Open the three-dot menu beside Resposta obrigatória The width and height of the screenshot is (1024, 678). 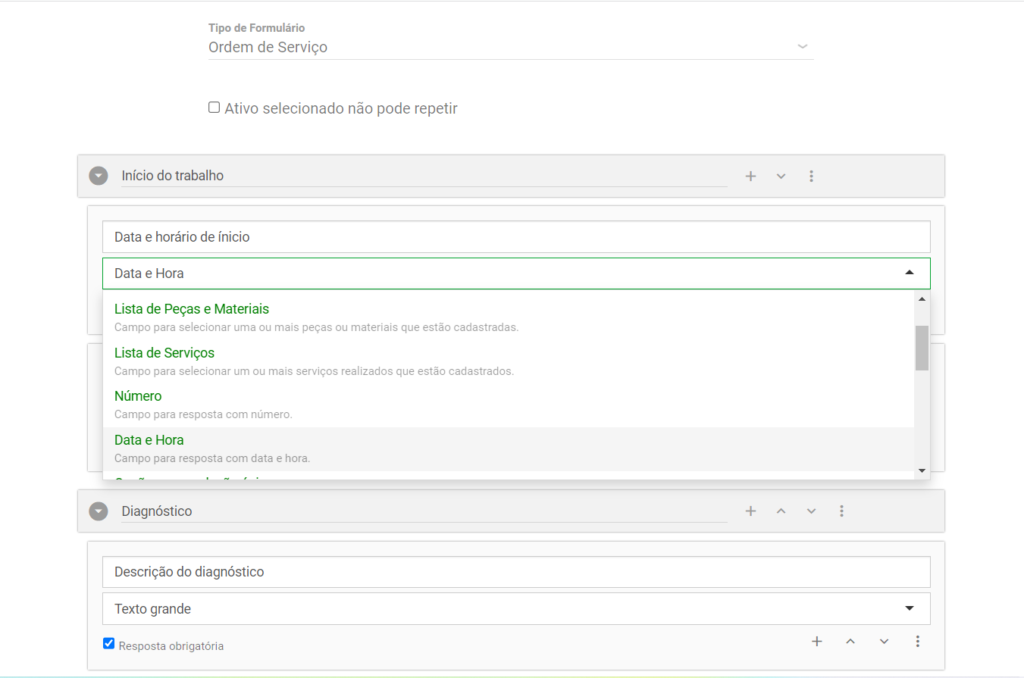point(918,641)
